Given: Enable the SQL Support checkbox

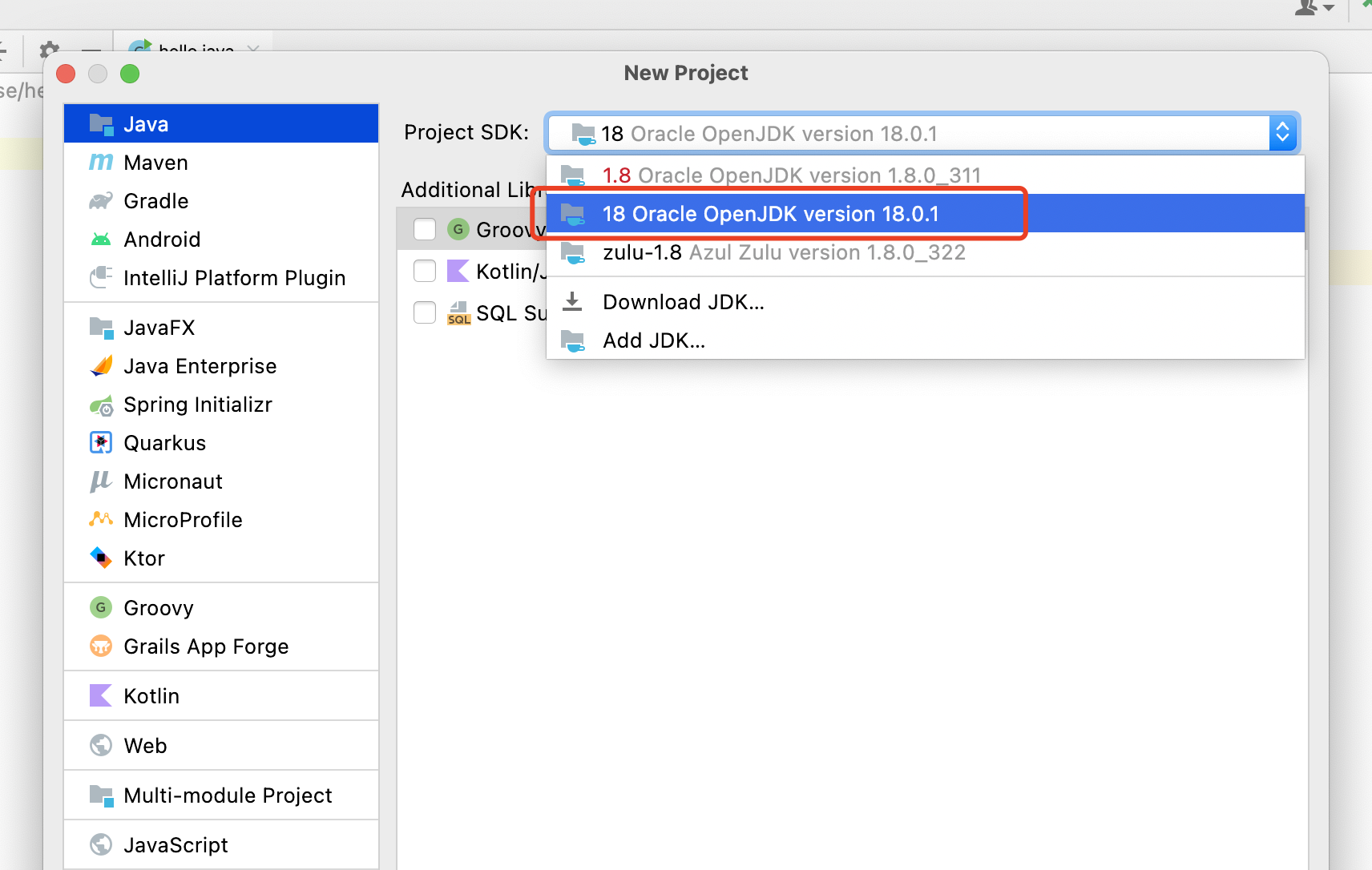Looking at the screenshot, I should [x=425, y=313].
